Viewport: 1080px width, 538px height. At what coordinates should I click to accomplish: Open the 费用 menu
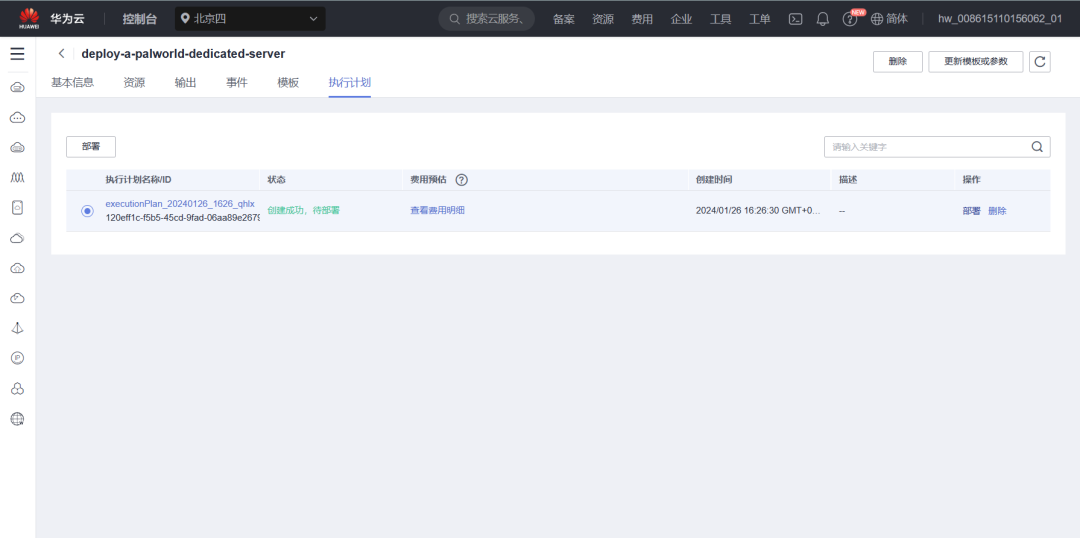point(642,19)
